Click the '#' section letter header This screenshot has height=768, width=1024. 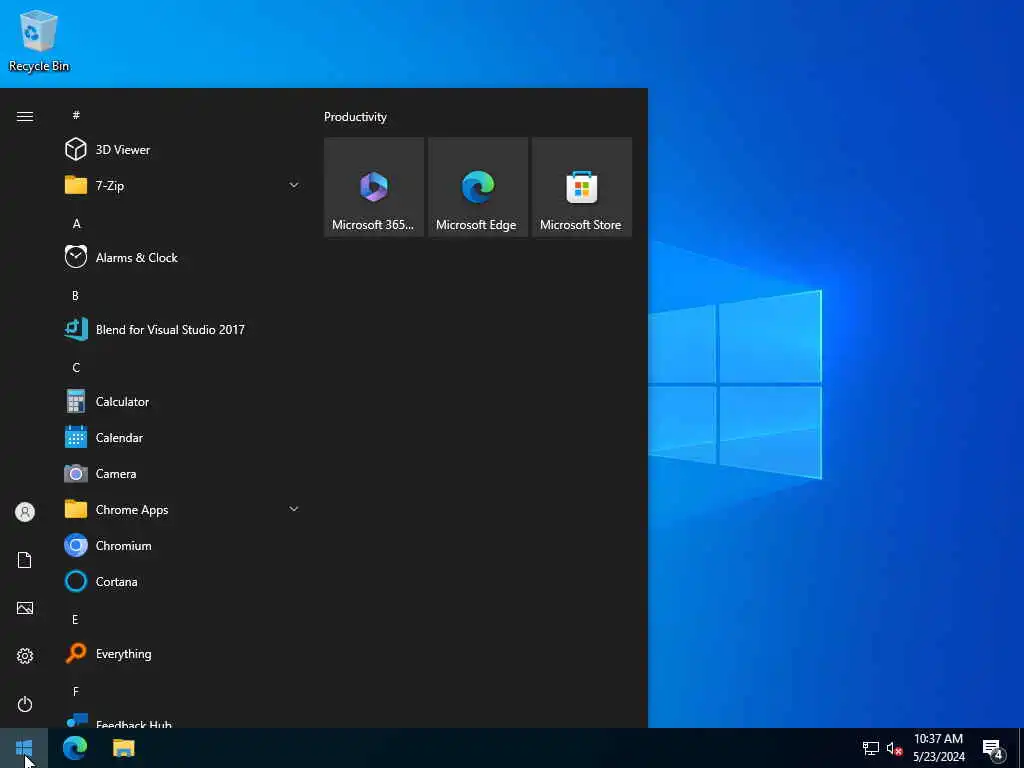click(76, 115)
